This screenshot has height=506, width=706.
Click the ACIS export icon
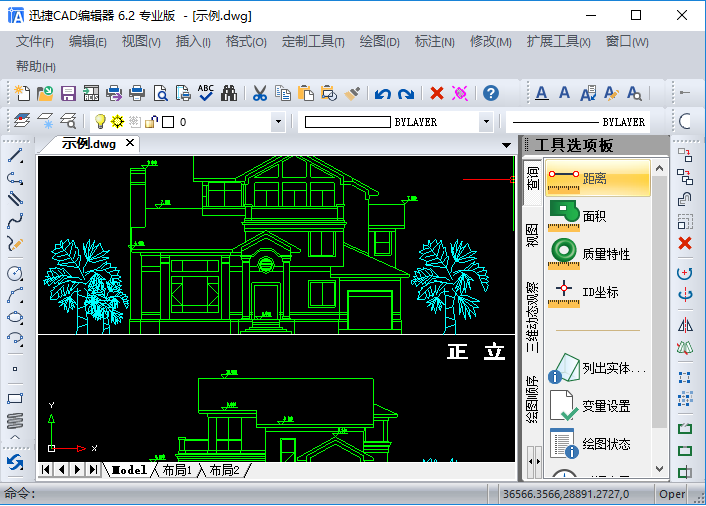91,93
